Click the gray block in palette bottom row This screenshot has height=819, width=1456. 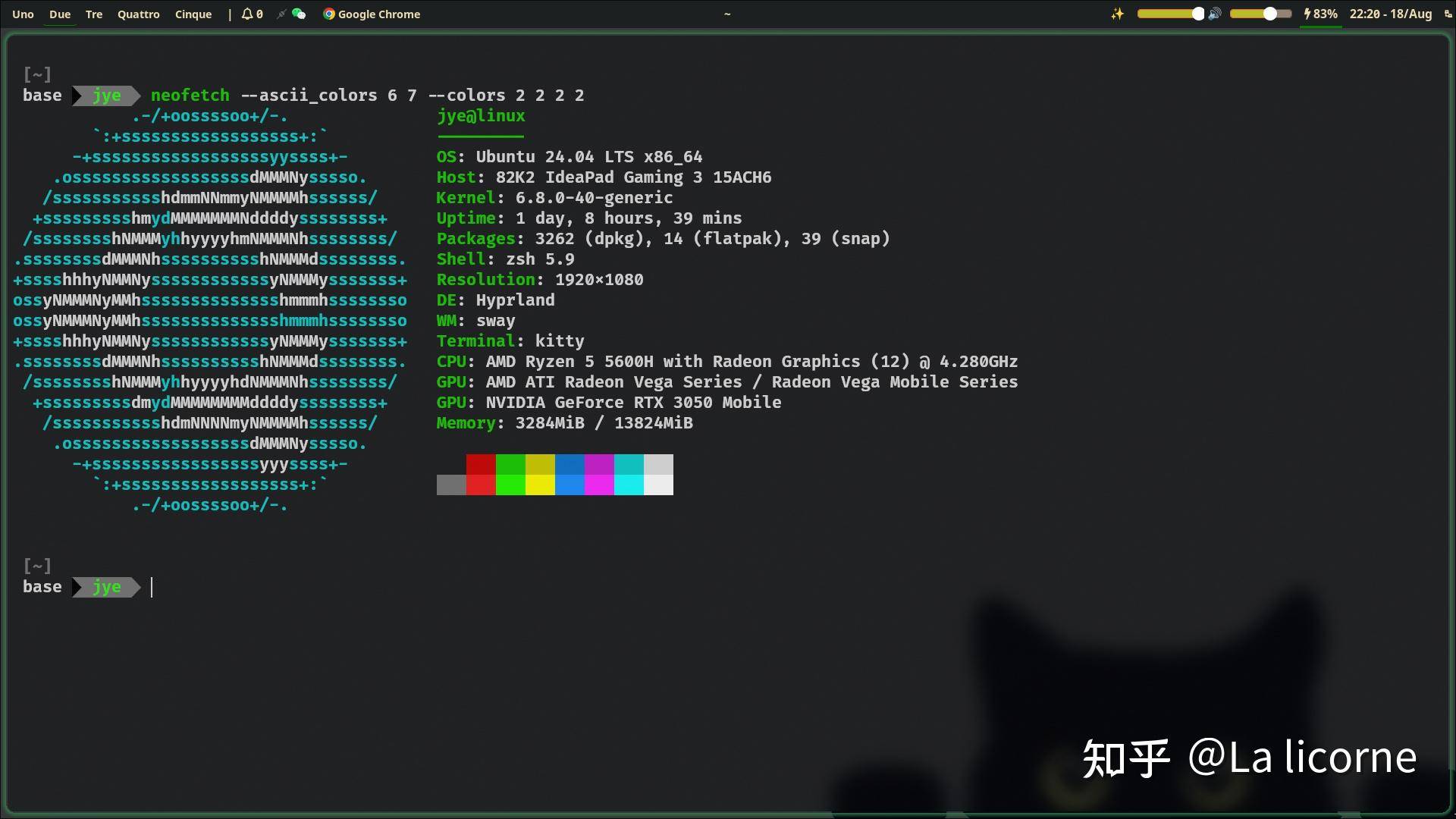pyautogui.click(x=451, y=485)
